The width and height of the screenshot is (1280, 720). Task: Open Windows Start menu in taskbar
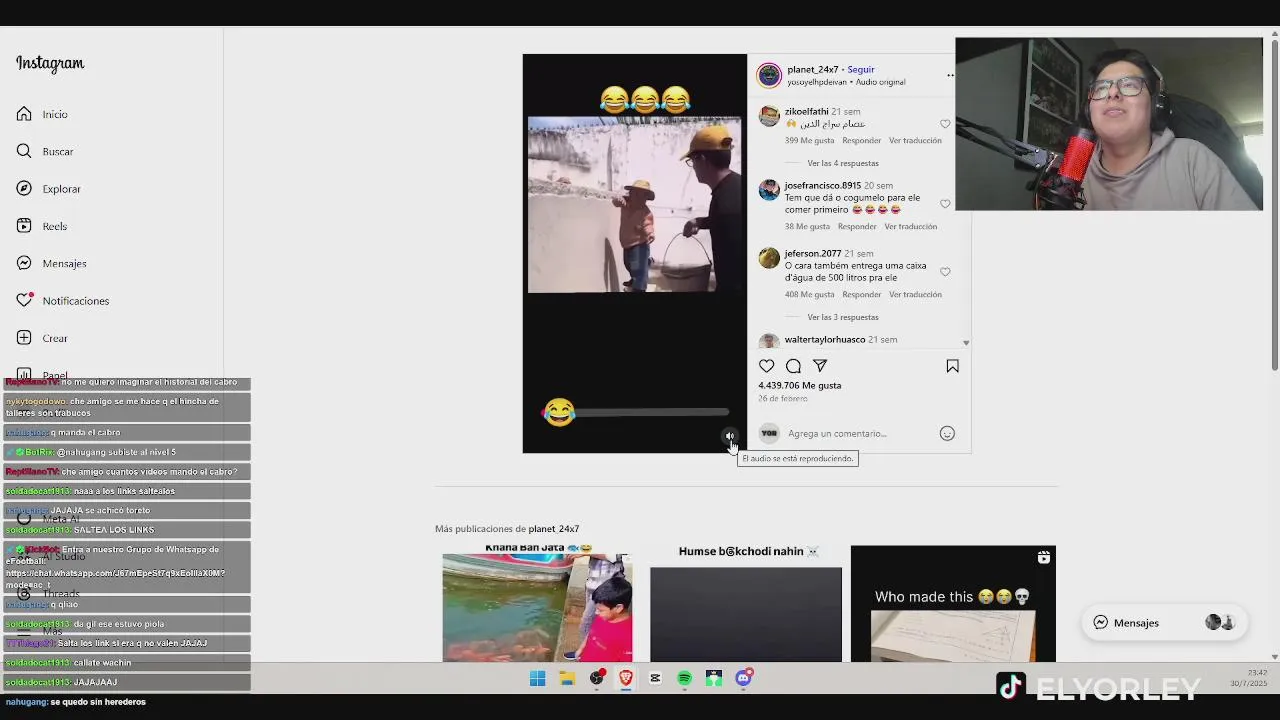537,678
